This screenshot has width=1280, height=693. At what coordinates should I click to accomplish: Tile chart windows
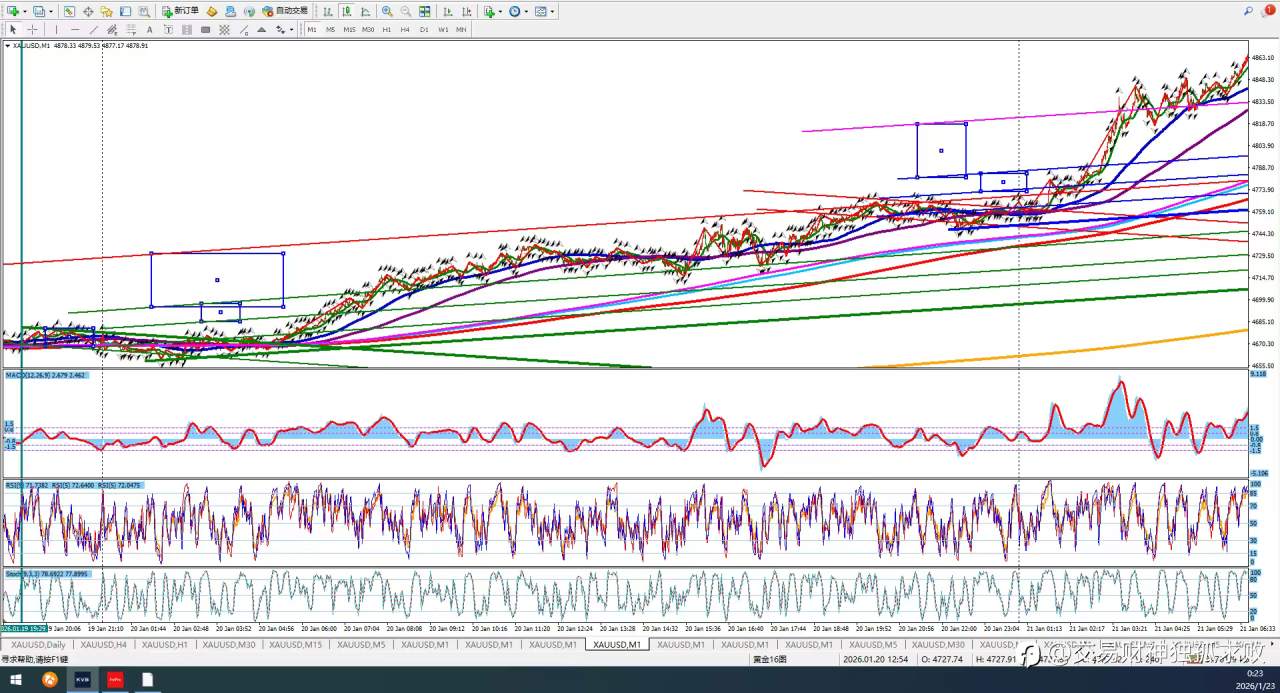coord(424,11)
